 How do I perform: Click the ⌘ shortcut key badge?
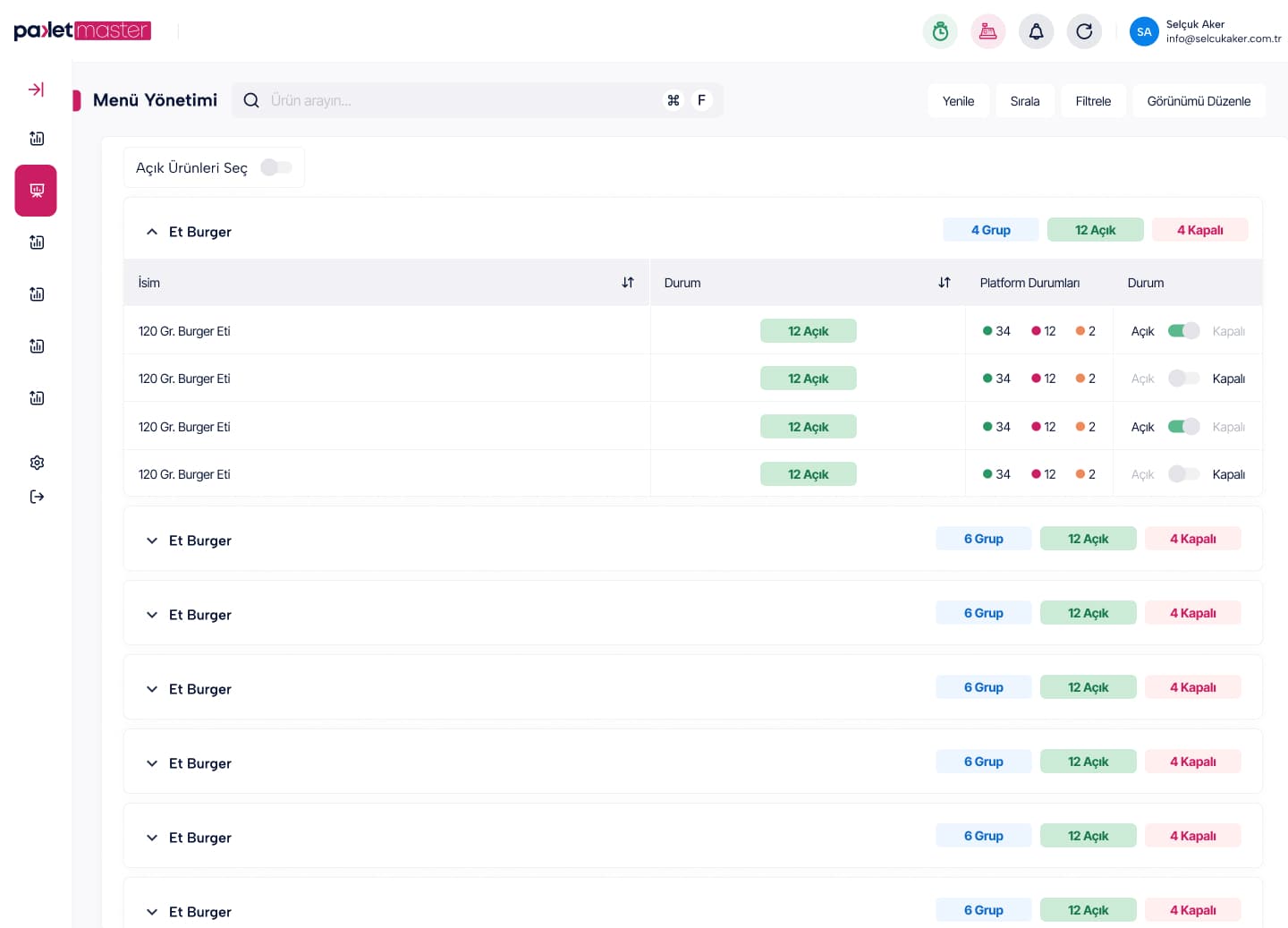pos(674,100)
